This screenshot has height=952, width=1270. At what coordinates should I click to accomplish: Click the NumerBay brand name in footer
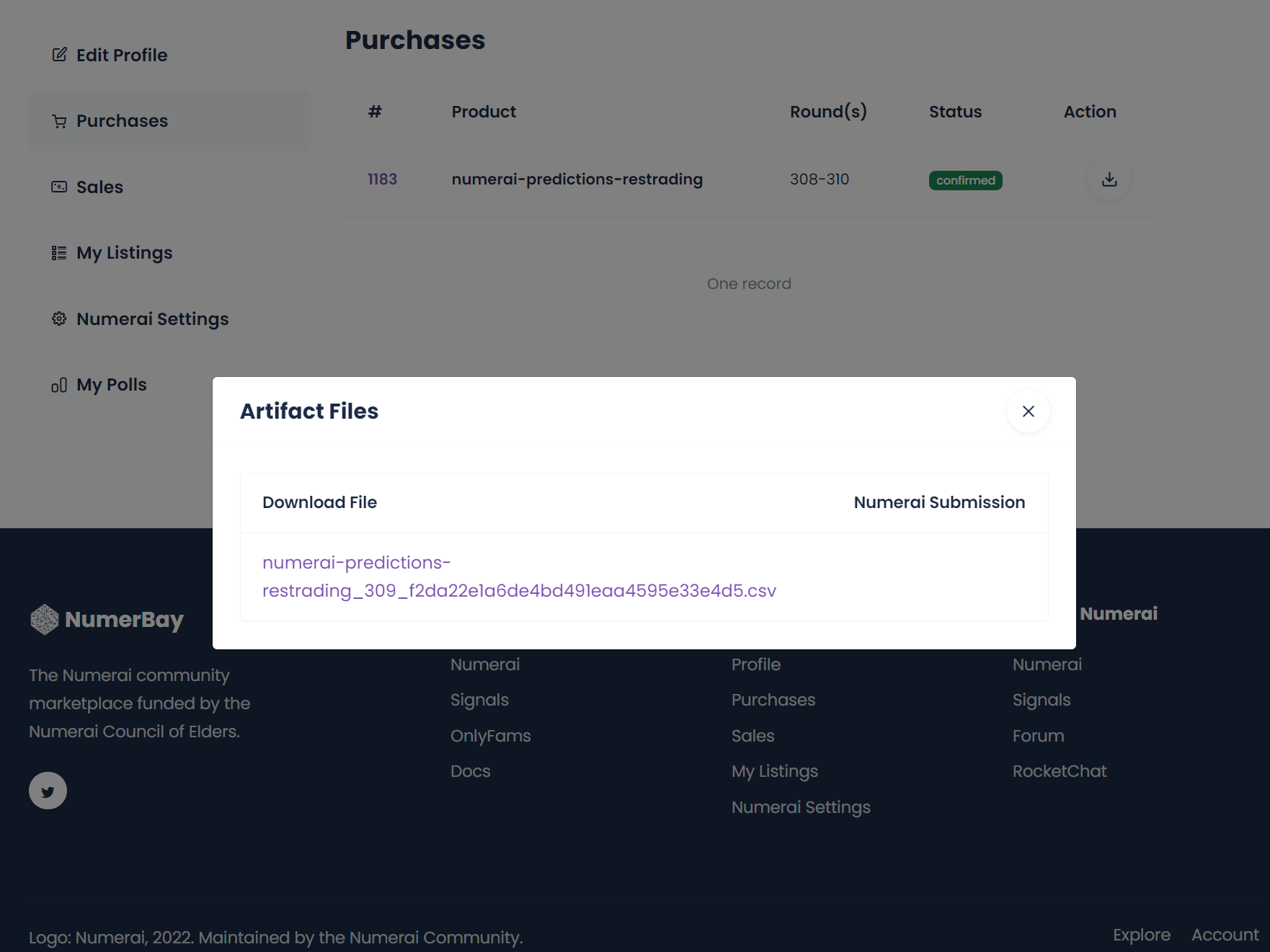point(124,619)
